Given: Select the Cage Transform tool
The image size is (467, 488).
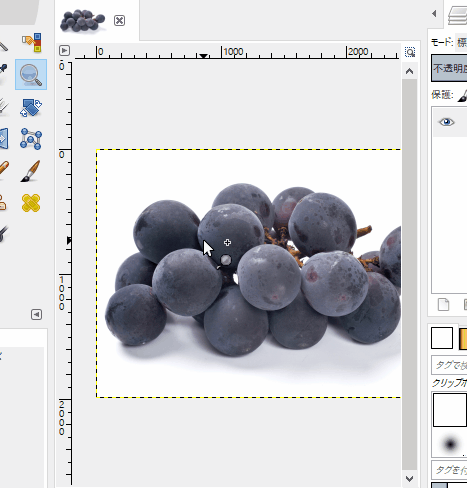Looking at the screenshot, I should pos(31,139).
